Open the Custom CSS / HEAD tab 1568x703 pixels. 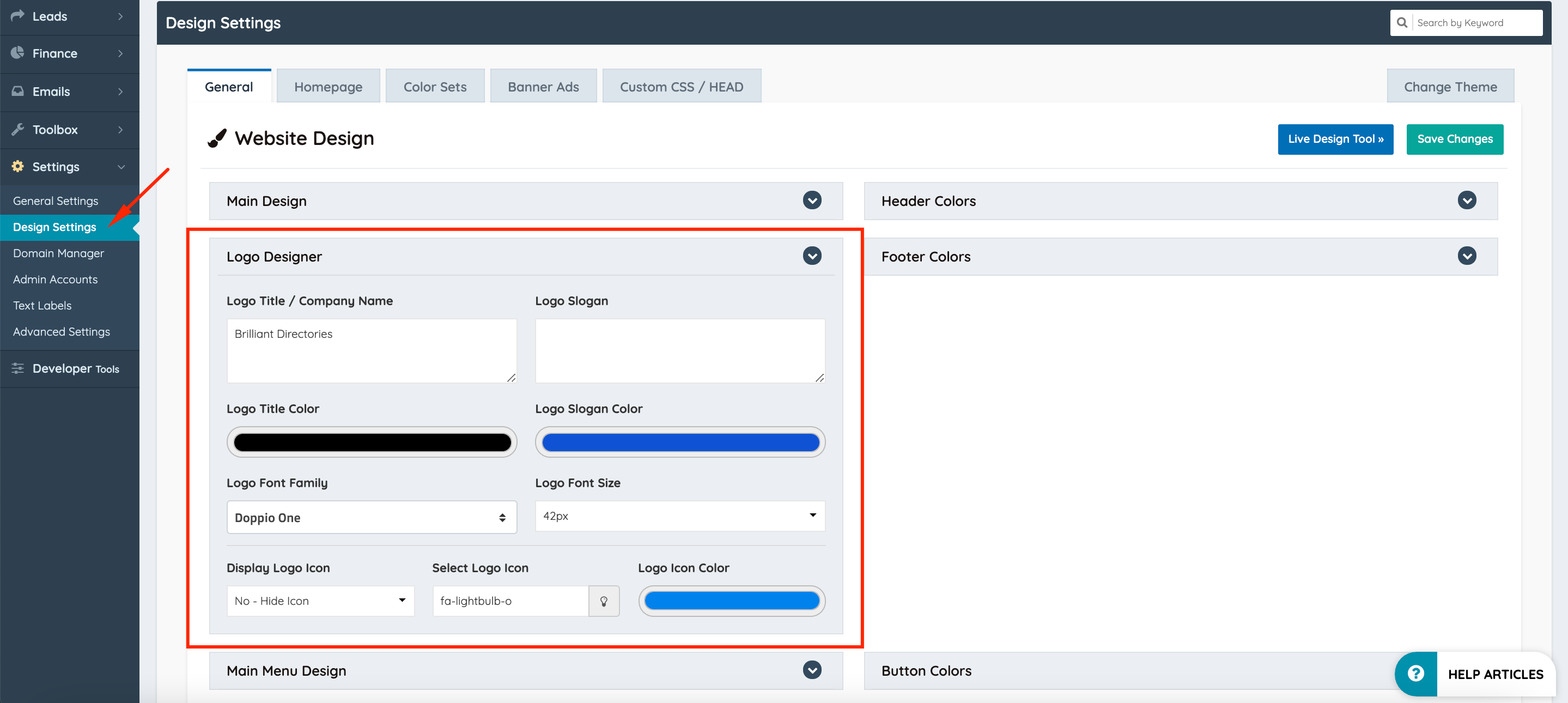[x=681, y=87]
